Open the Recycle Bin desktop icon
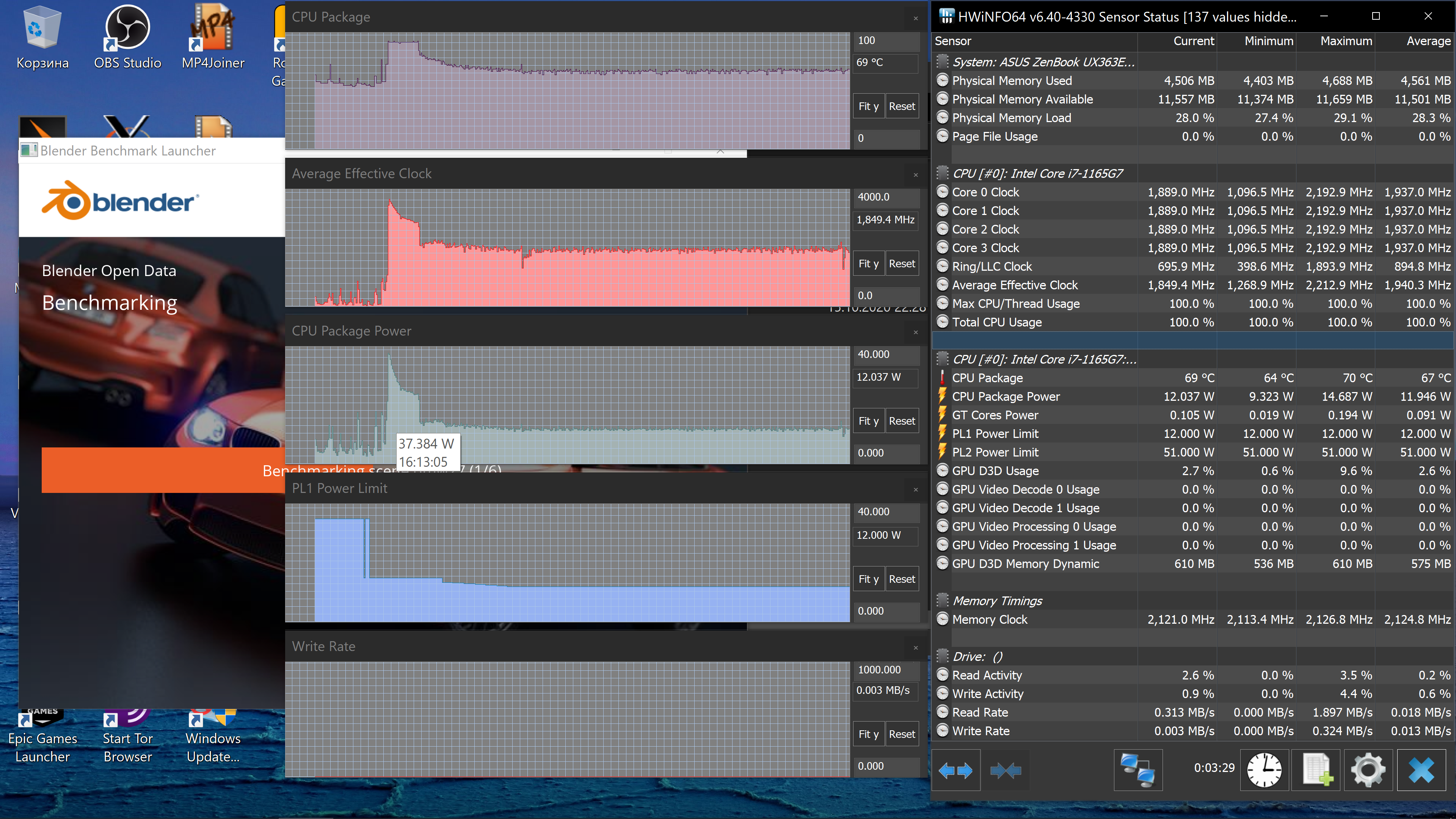Viewport: 1456px width, 819px height. tap(42, 37)
